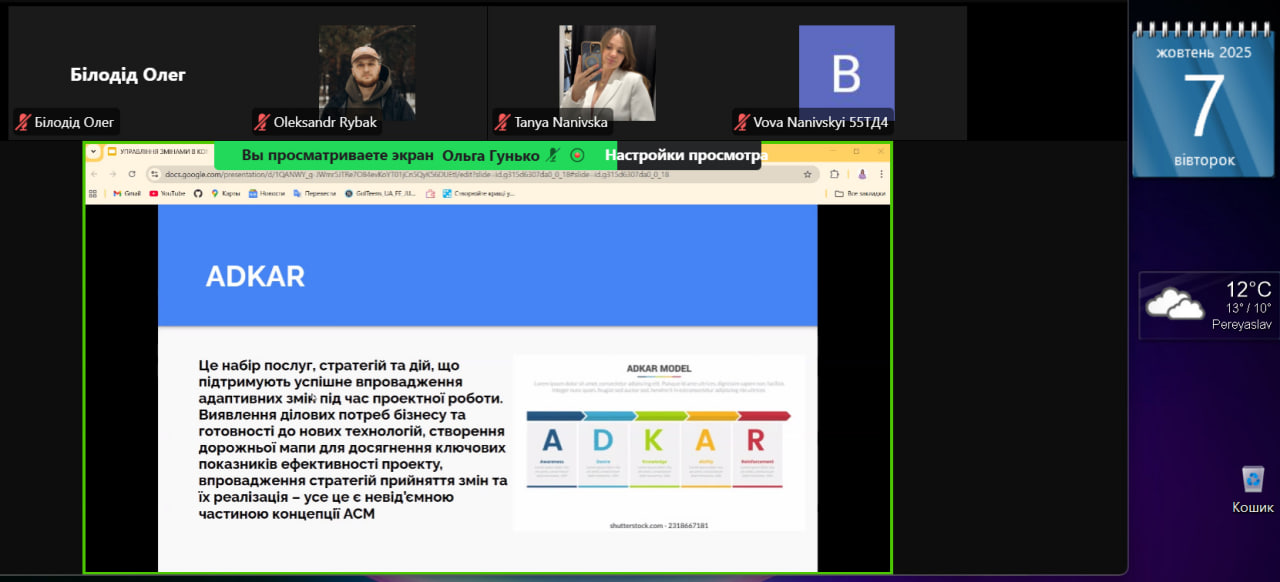This screenshot has width=1280, height=582.
Task: Click Oleksandr Rybak's muted microphone icon
Action: coord(262,122)
